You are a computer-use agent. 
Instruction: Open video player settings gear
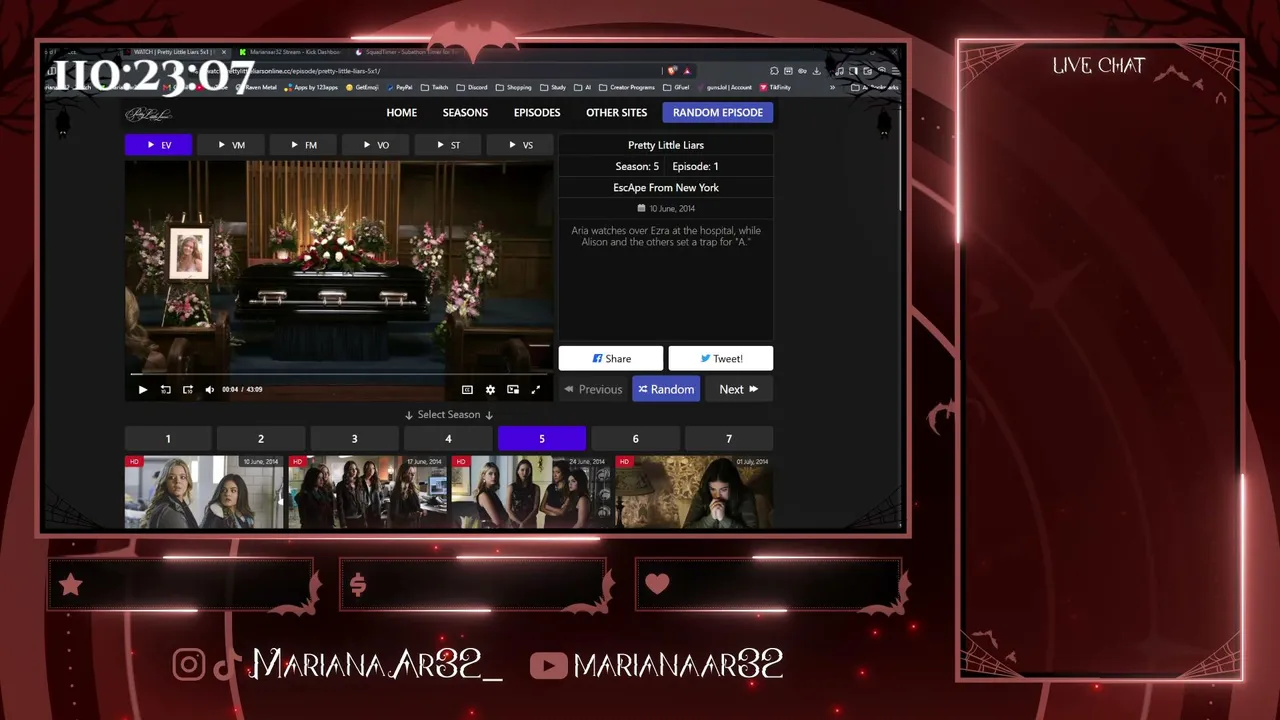pos(490,390)
